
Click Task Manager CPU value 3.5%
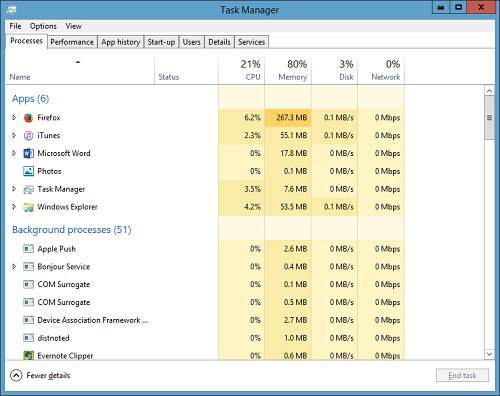252,189
